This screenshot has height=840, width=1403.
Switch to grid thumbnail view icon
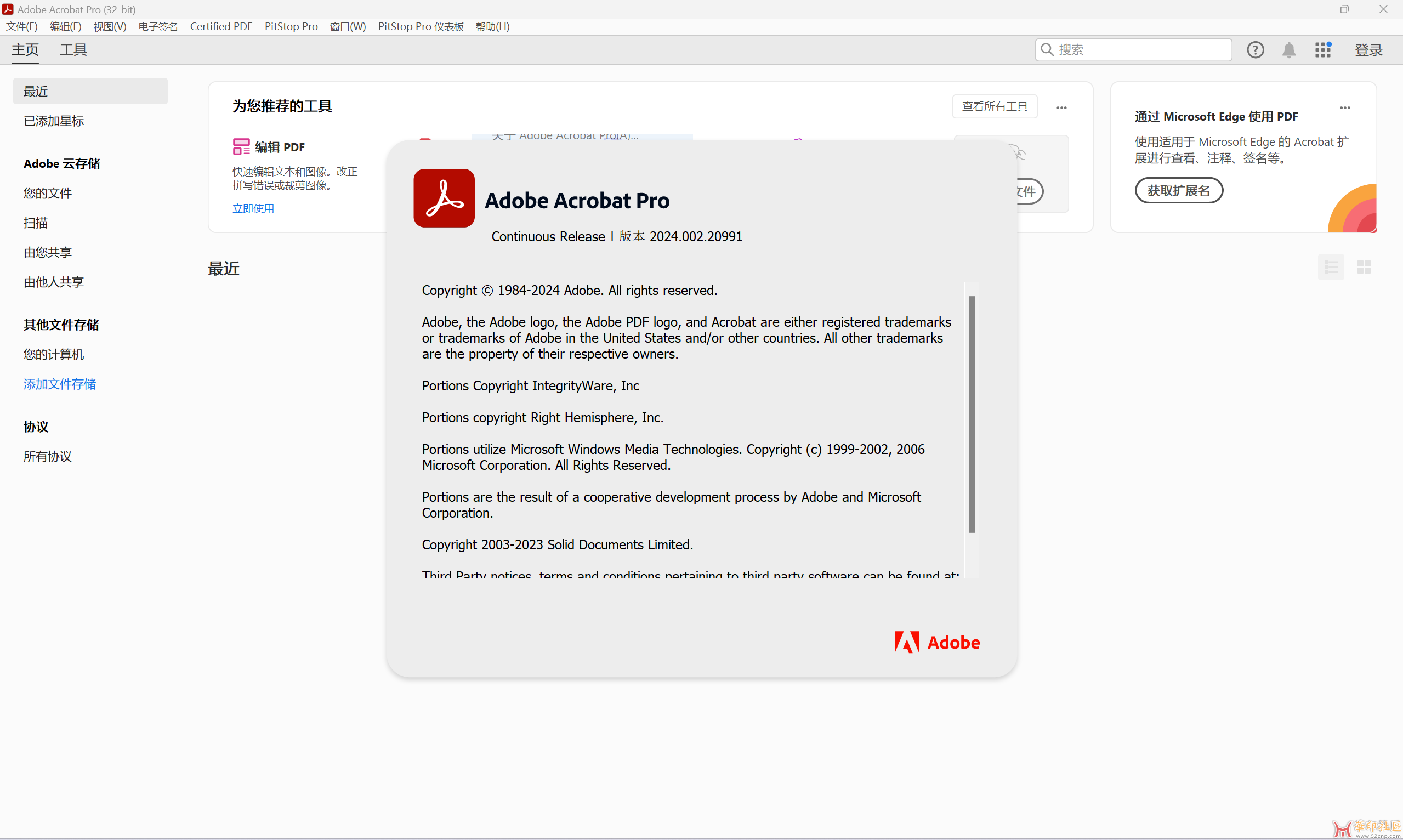point(1364,267)
